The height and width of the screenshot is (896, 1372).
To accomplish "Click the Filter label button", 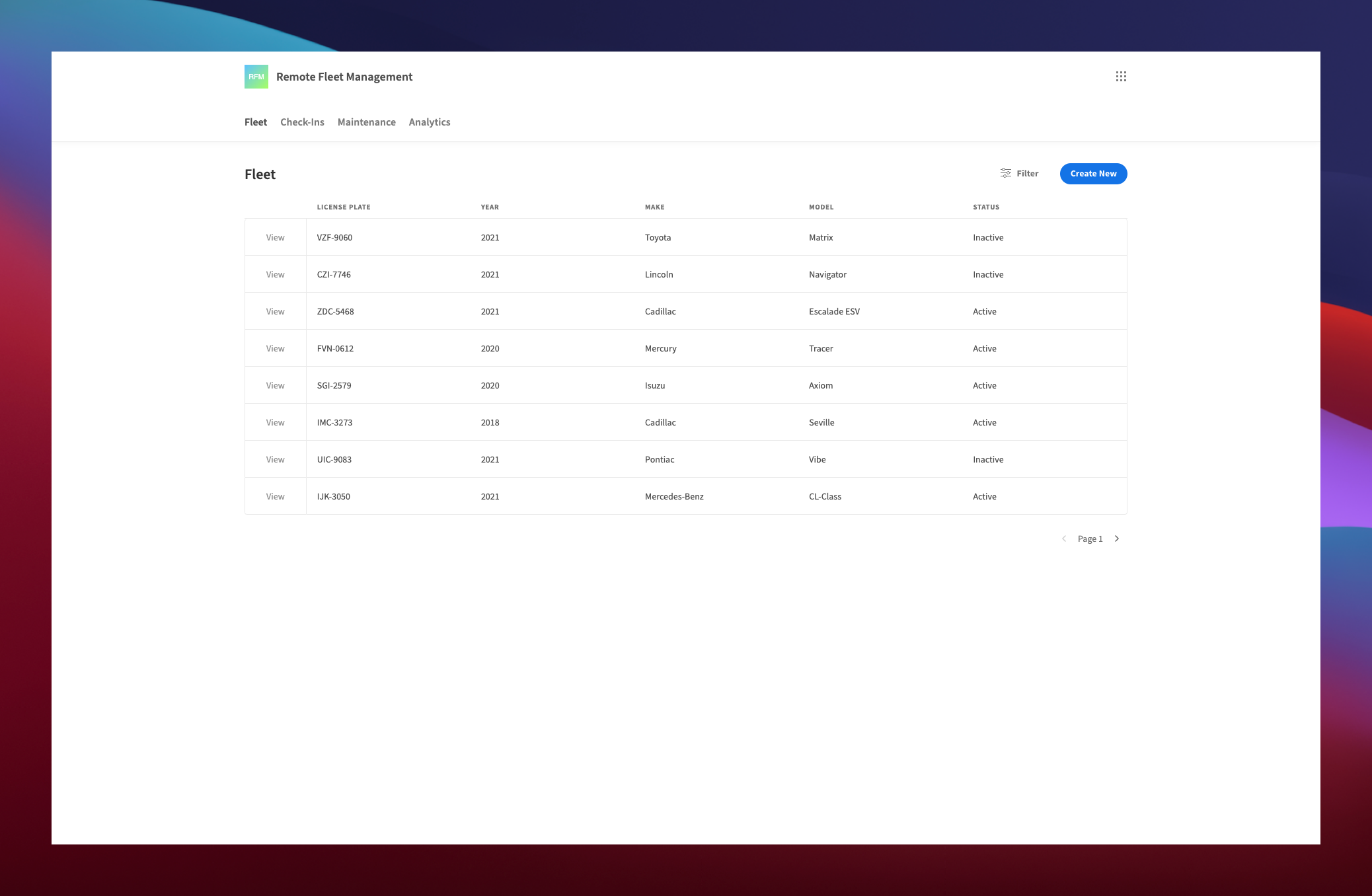I will coord(1018,173).
